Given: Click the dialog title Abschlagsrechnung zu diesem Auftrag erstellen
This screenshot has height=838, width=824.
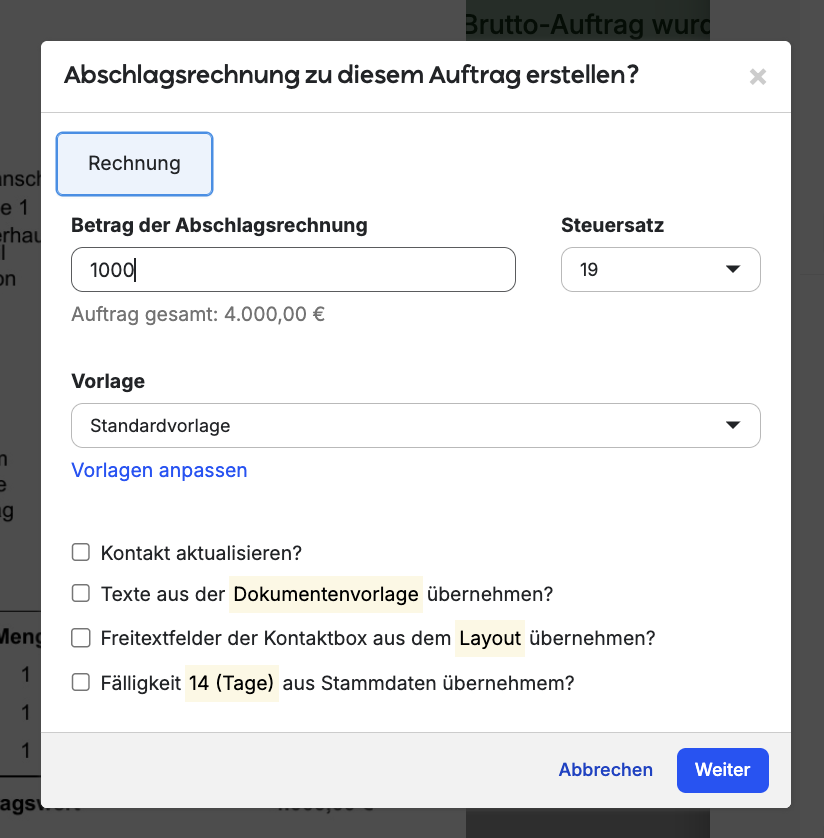Looking at the screenshot, I should tap(351, 75).
